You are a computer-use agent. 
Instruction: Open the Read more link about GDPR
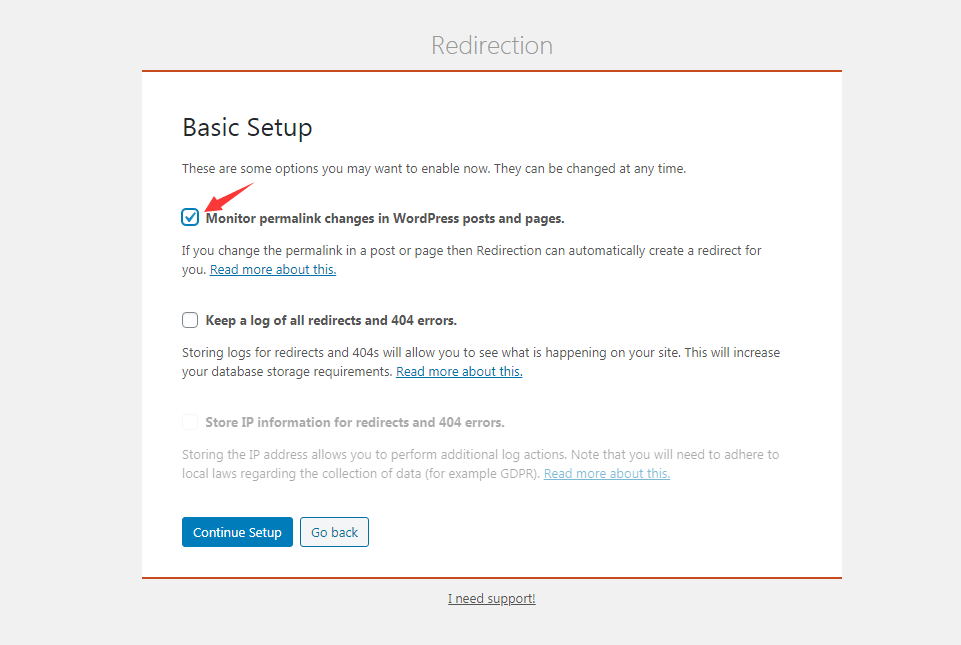click(x=606, y=473)
